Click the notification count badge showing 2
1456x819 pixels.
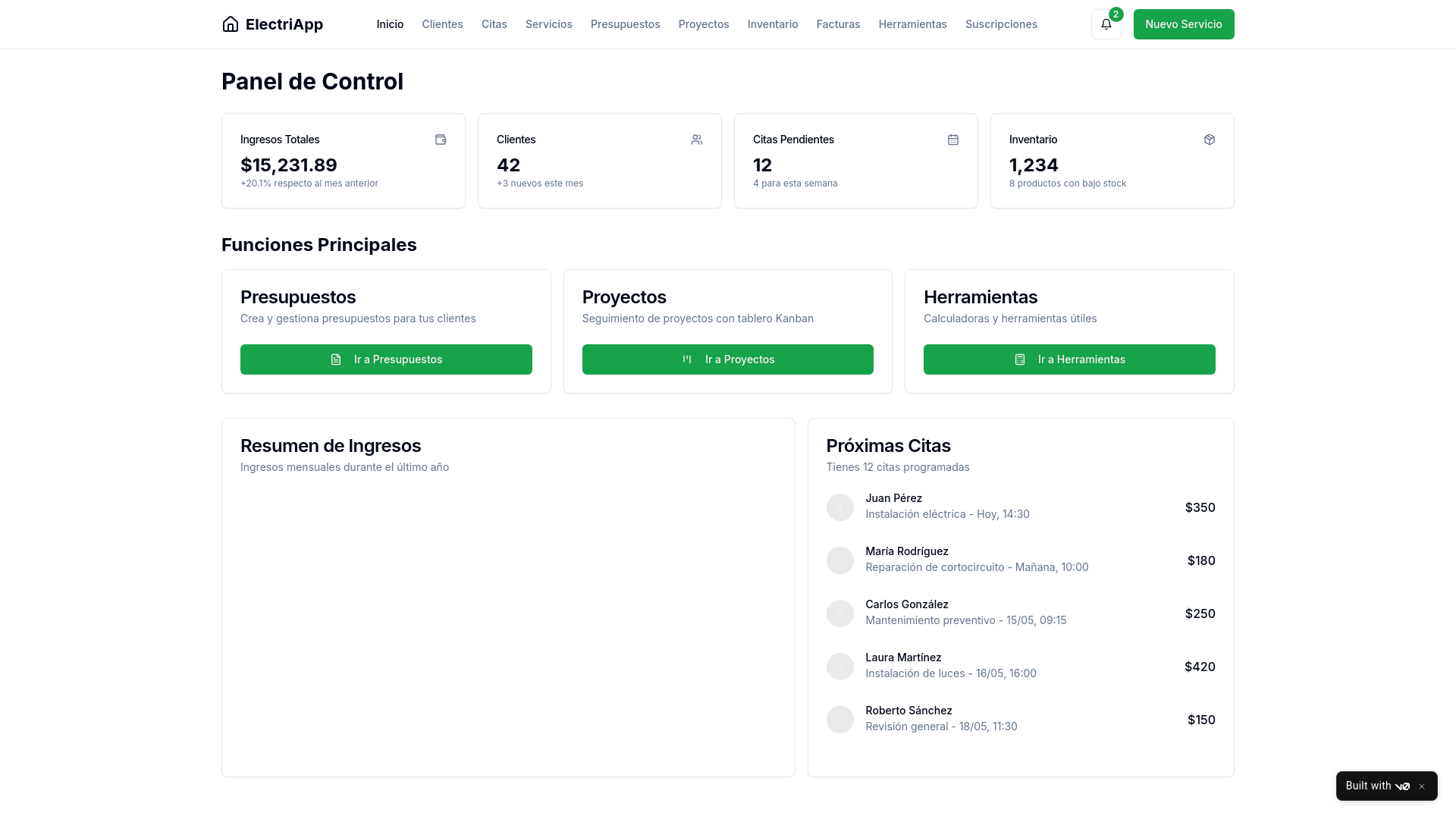(1116, 14)
